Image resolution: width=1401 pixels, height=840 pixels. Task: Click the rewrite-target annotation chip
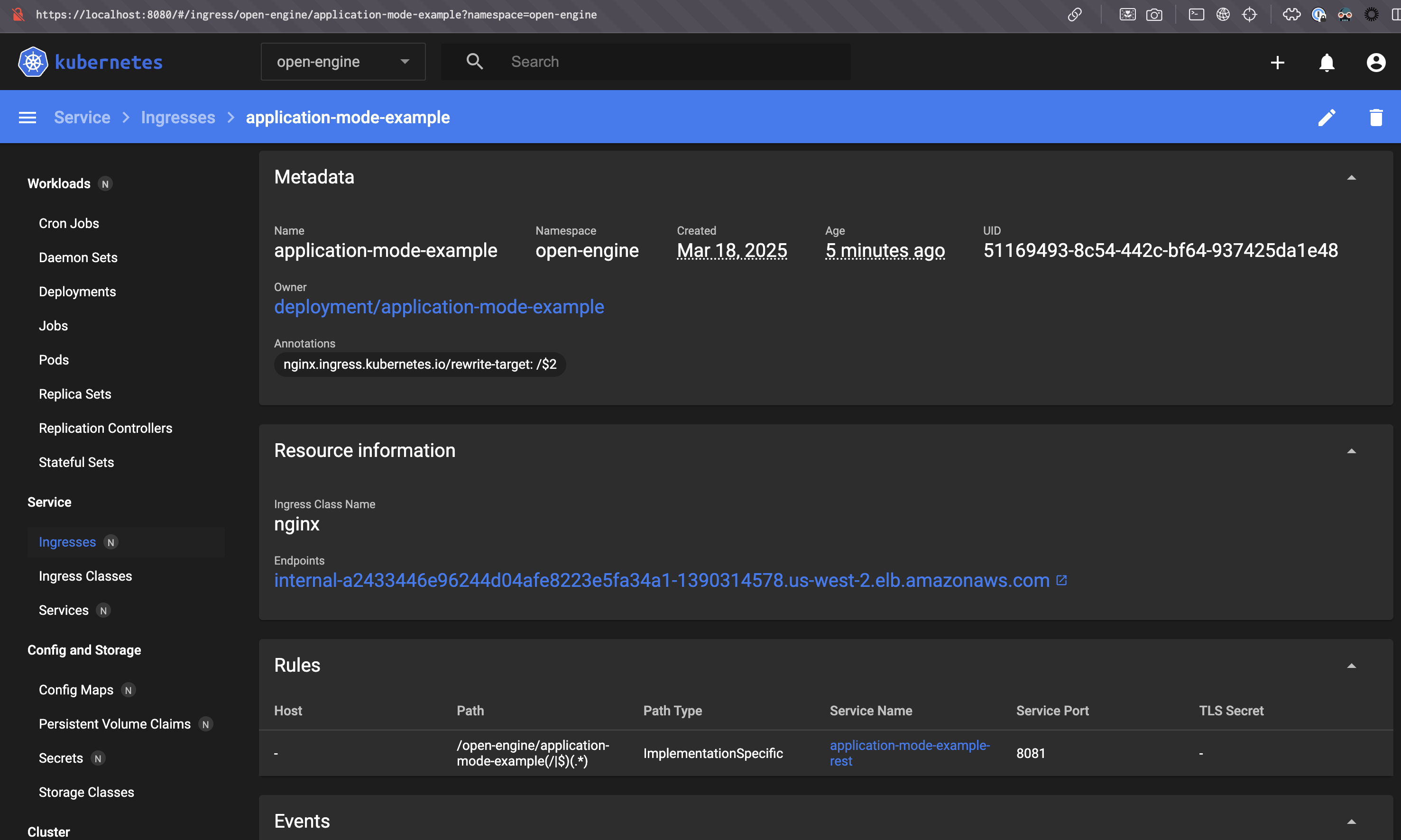(420, 364)
